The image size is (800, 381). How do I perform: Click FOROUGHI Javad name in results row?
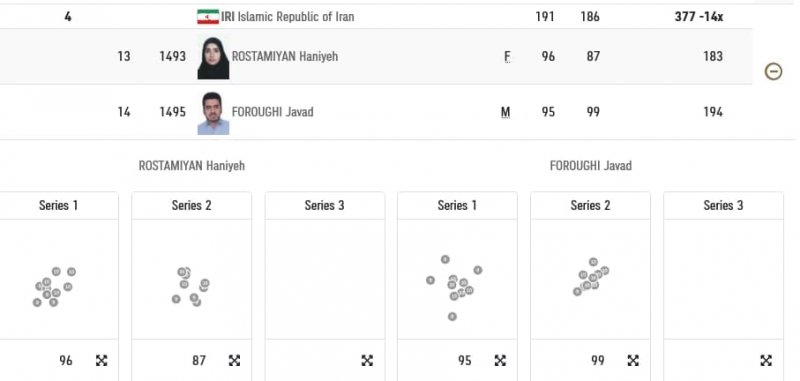[x=272, y=112]
